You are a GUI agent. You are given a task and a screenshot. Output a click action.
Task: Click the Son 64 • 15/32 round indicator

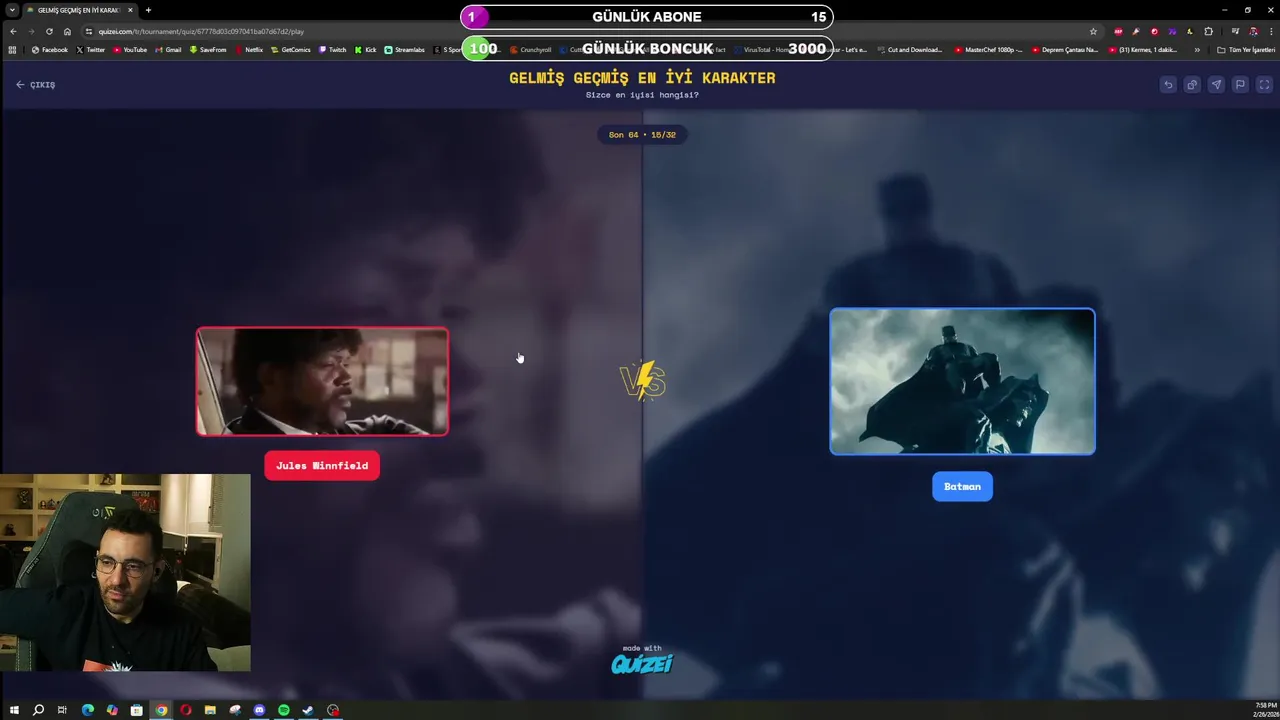642,135
